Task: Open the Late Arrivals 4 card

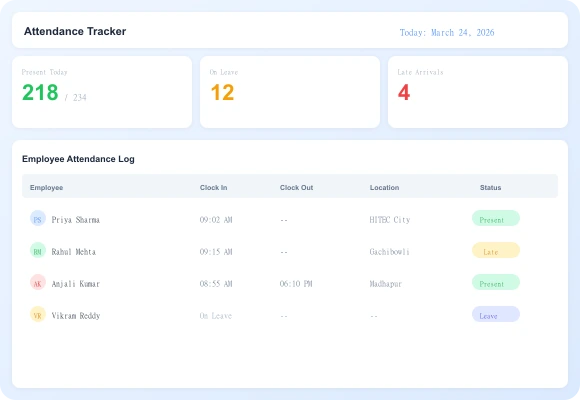Action: (x=478, y=92)
